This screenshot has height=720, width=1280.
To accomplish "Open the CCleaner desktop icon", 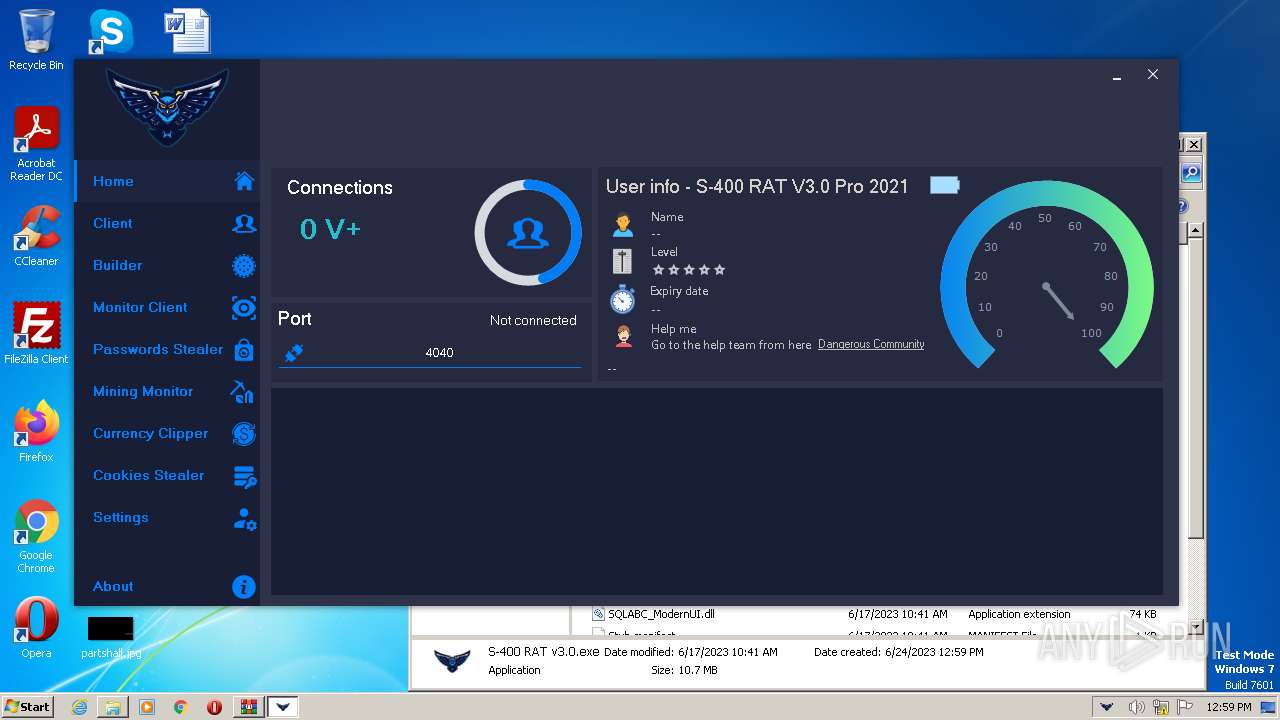I will [x=36, y=236].
